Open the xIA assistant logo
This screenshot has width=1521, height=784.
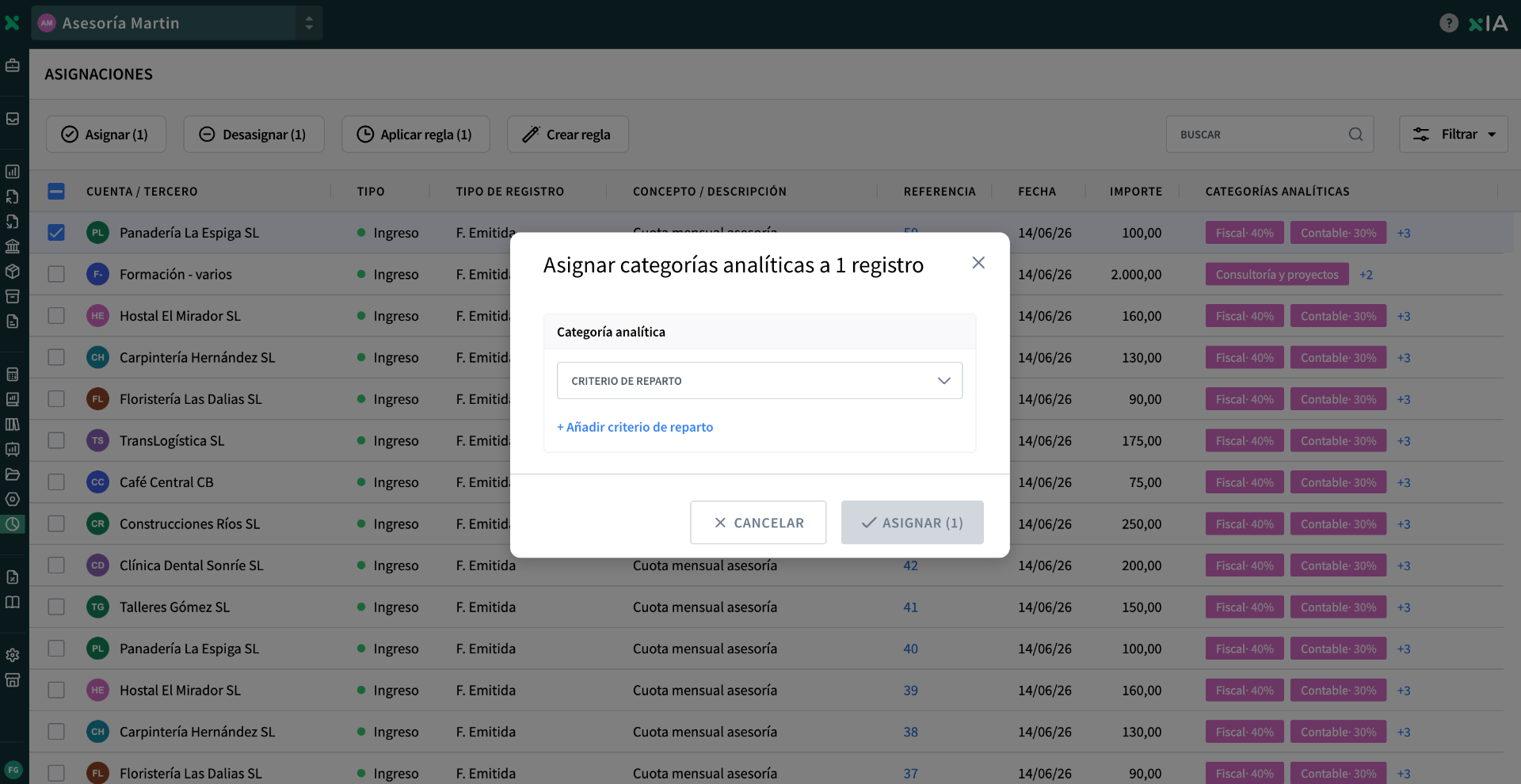pos(1489,24)
